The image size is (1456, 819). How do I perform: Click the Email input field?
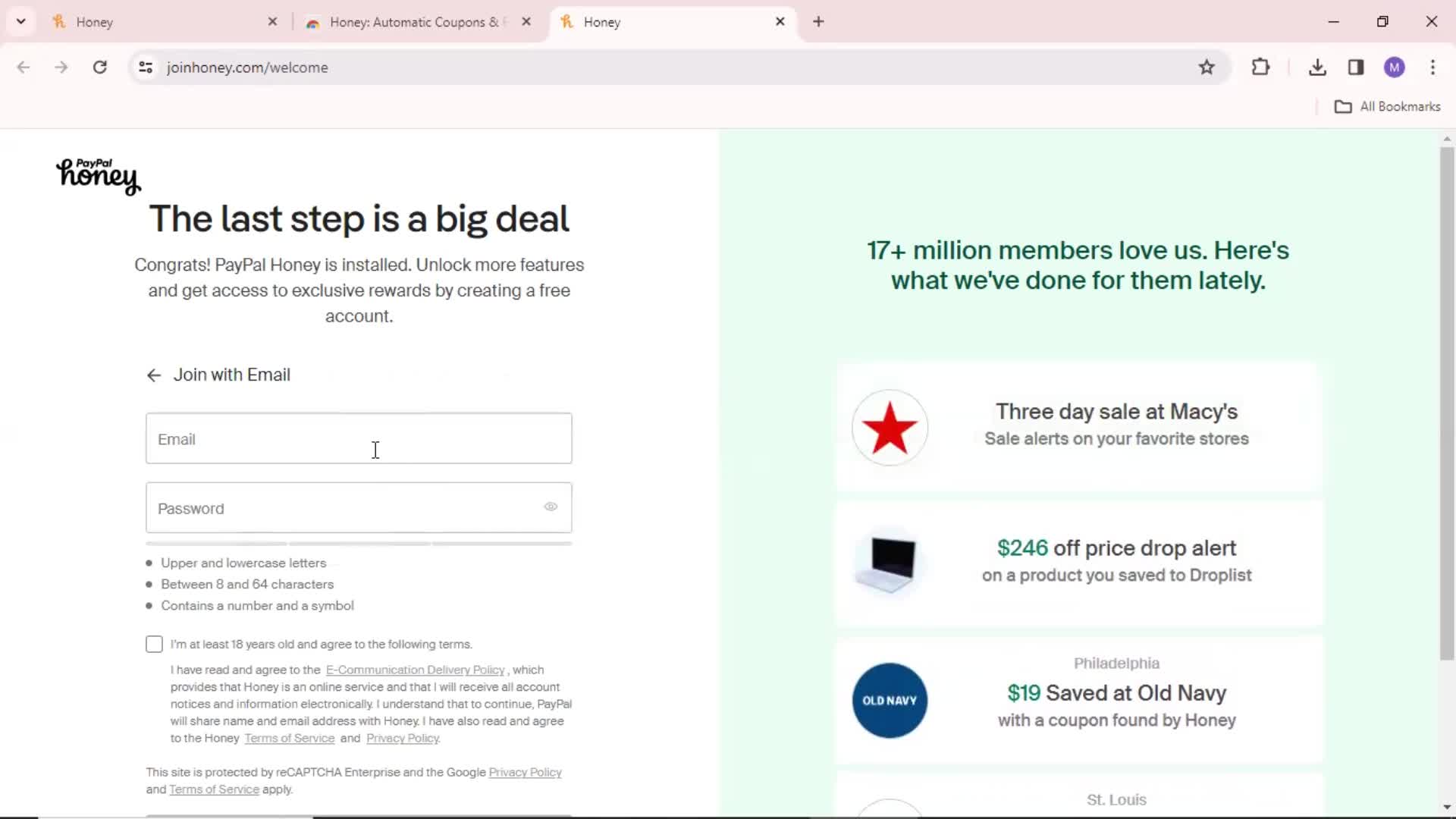coord(359,439)
